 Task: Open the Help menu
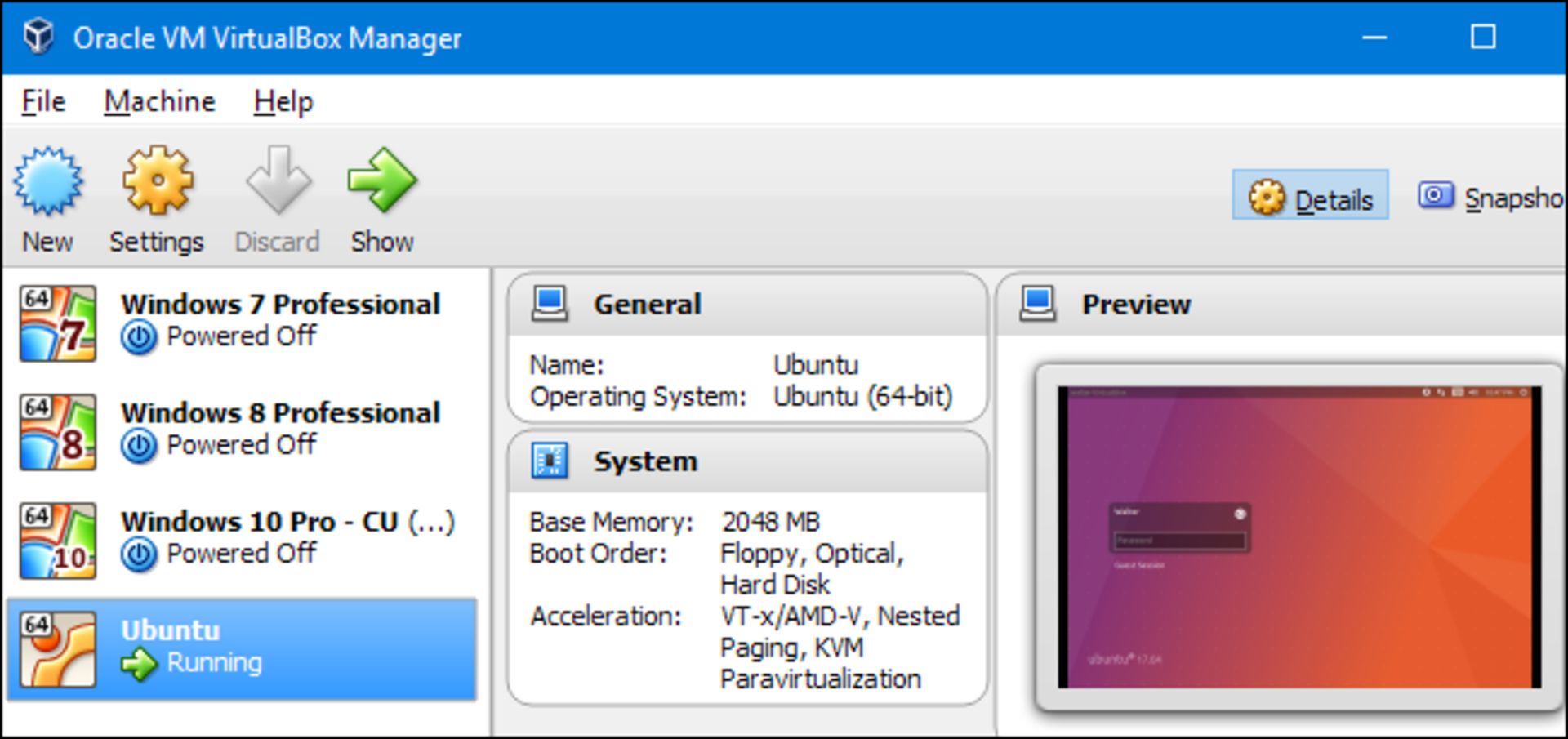283,101
